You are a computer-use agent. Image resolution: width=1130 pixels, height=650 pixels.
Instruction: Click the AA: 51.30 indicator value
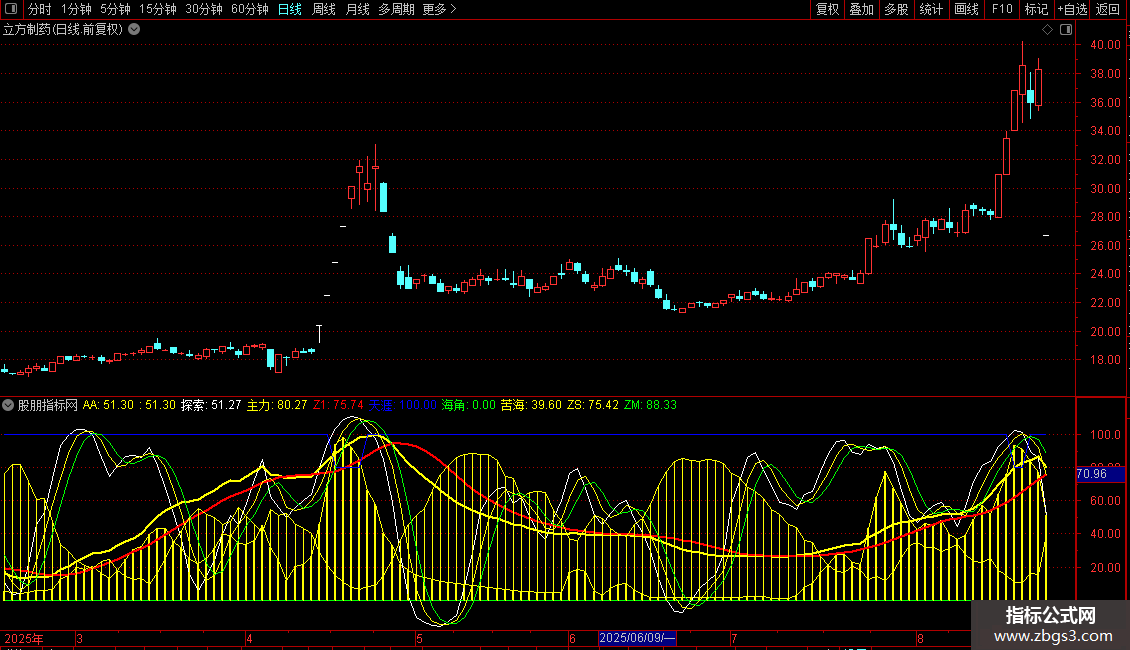tap(108, 405)
